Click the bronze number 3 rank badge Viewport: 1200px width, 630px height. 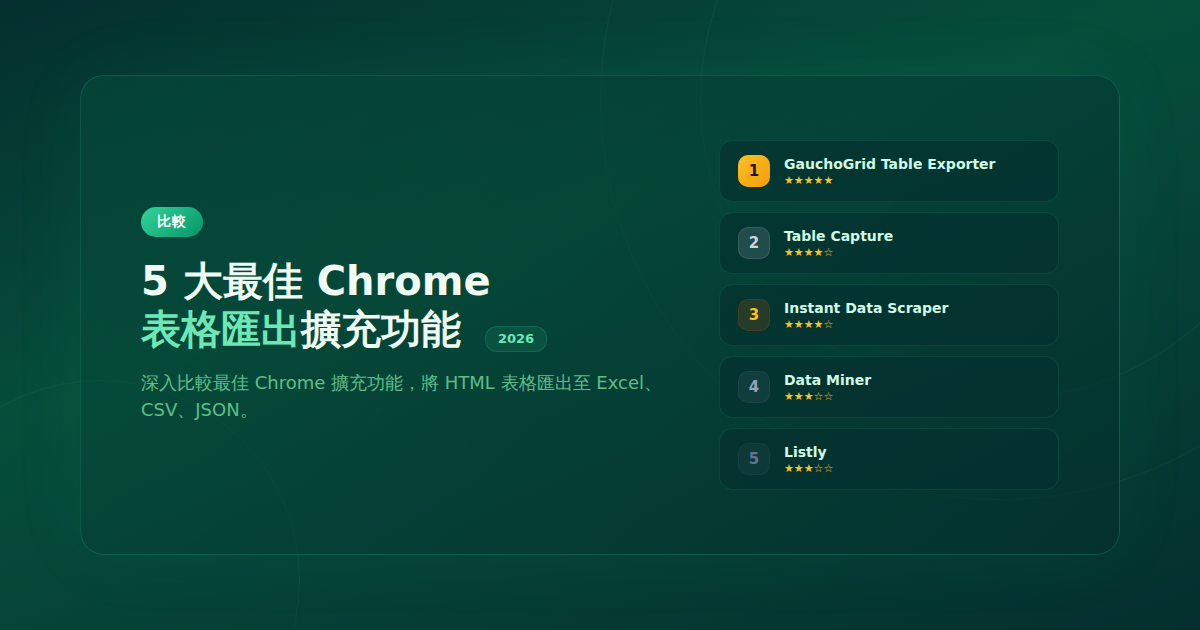[x=753, y=314]
